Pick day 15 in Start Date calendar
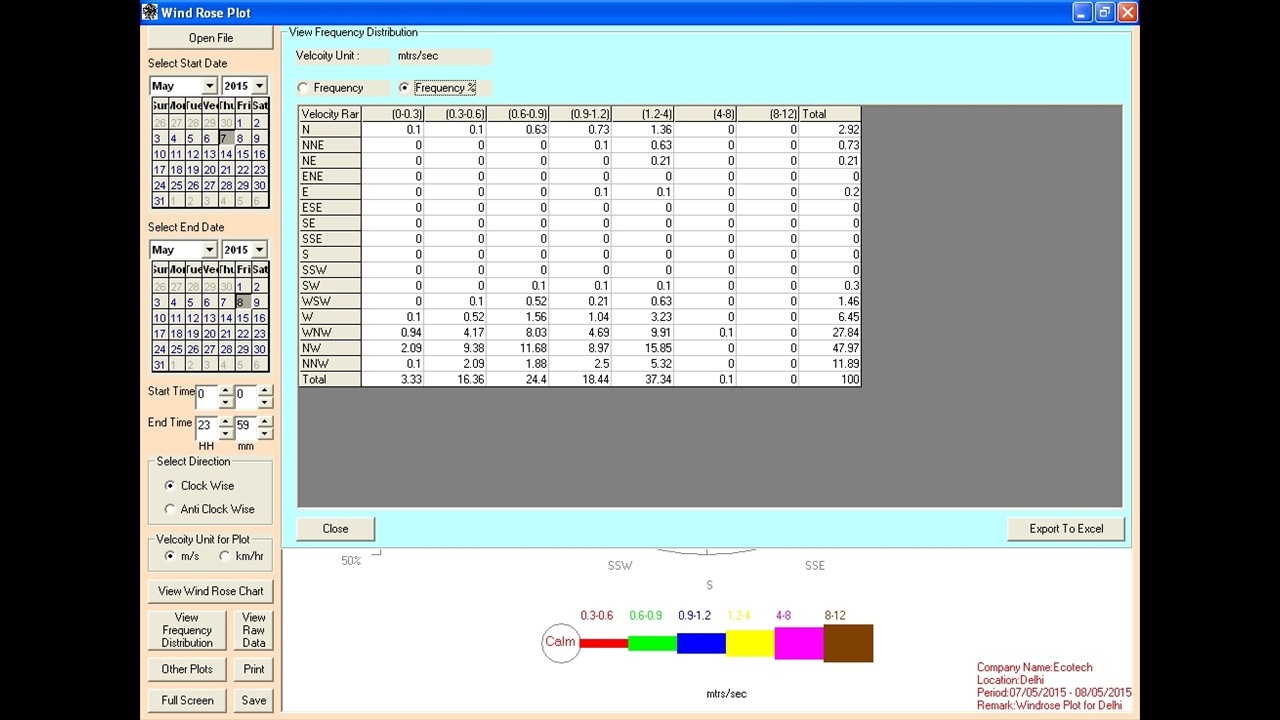The width and height of the screenshot is (1280, 720). click(242, 154)
